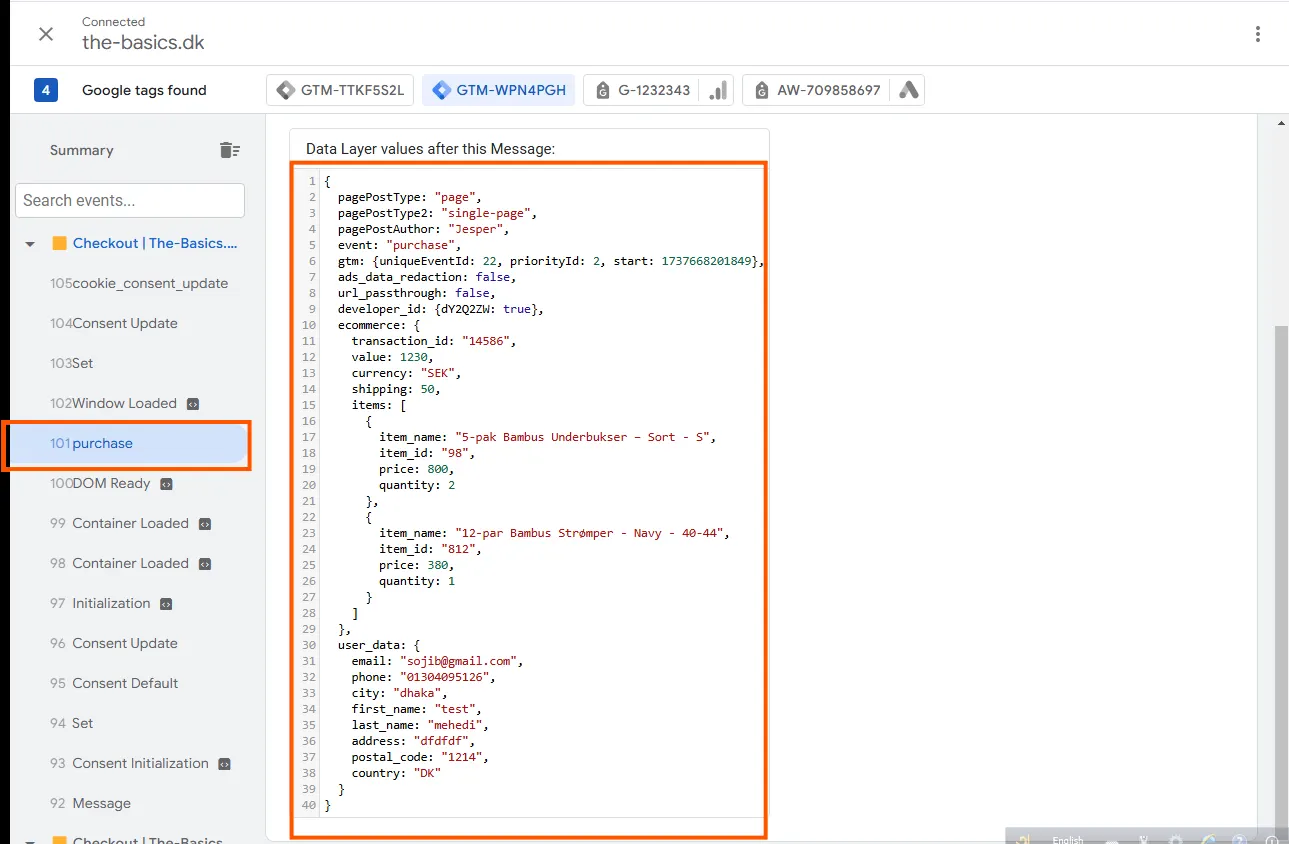This screenshot has width=1289, height=844.
Task: Click the Google Ads logo beside AW-709858697
Action: pyautogui.click(x=908, y=90)
